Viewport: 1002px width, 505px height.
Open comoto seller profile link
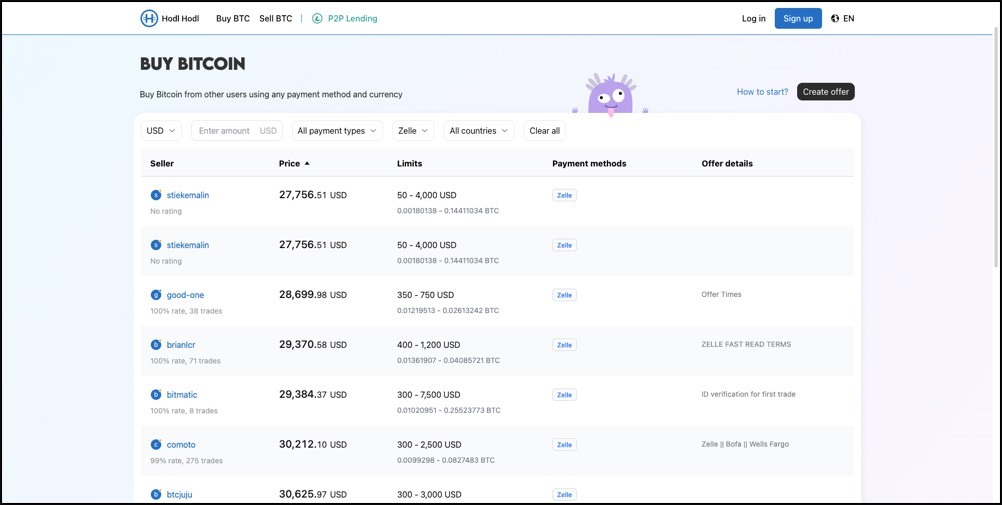(181, 444)
